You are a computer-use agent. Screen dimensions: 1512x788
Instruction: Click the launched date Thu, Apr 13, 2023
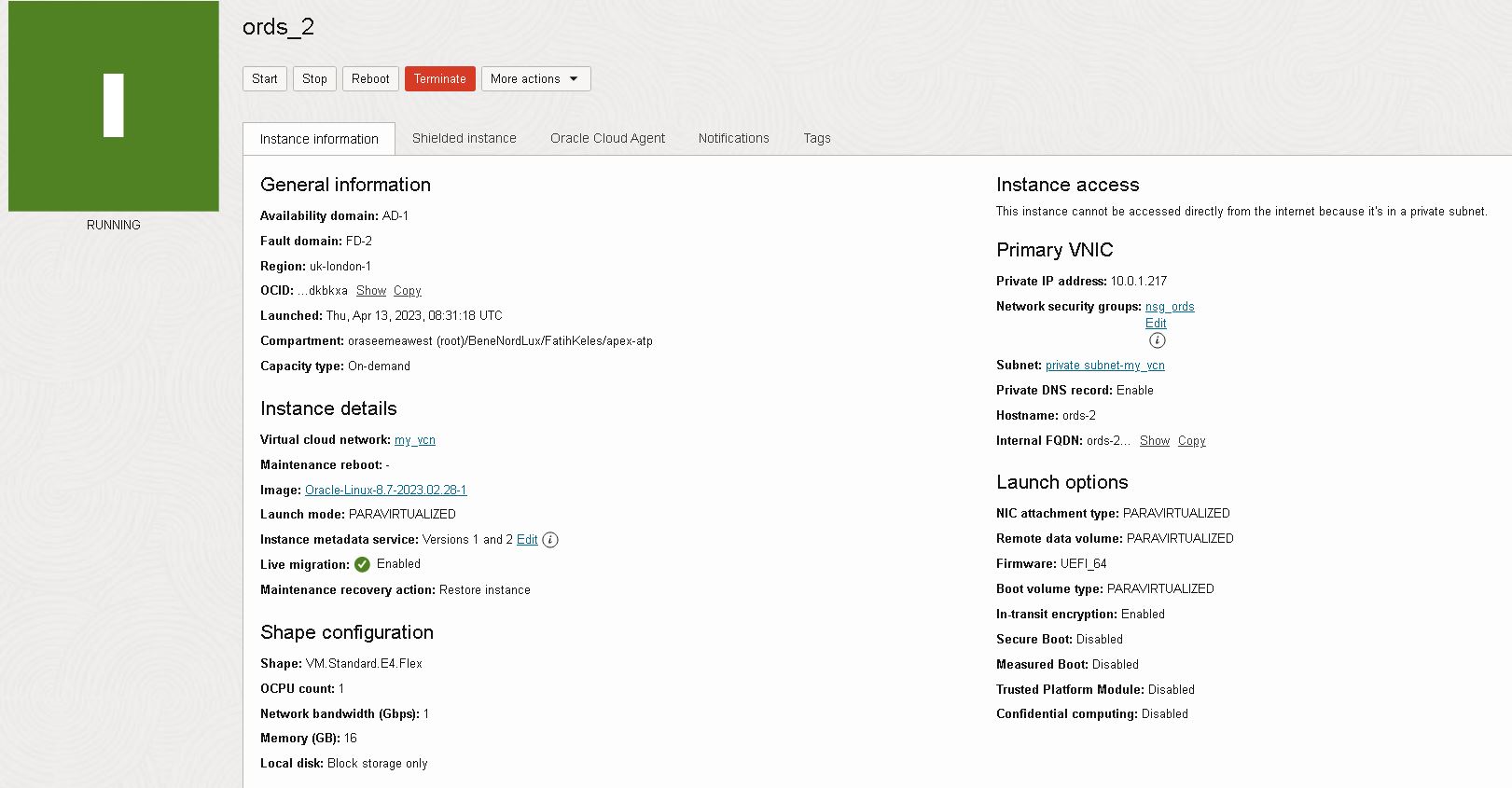pos(414,316)
